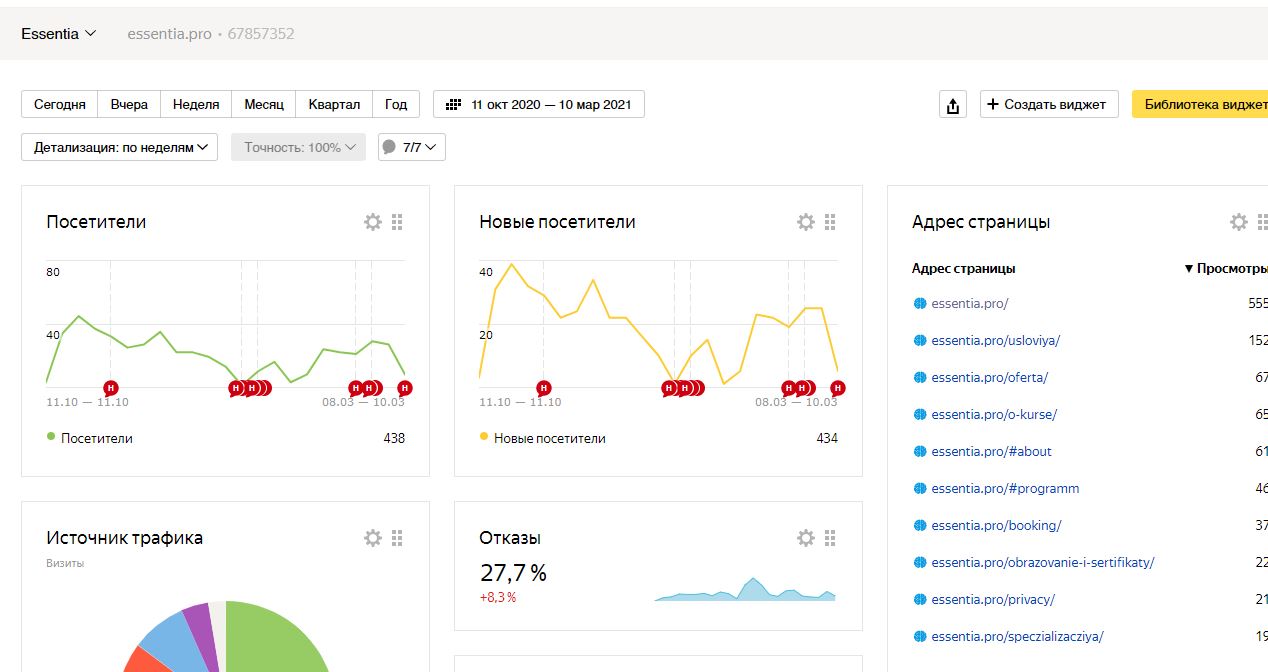Screen dimensions: 1268x672
Task: Select the Месяц period tab
Action: (264, 104)
